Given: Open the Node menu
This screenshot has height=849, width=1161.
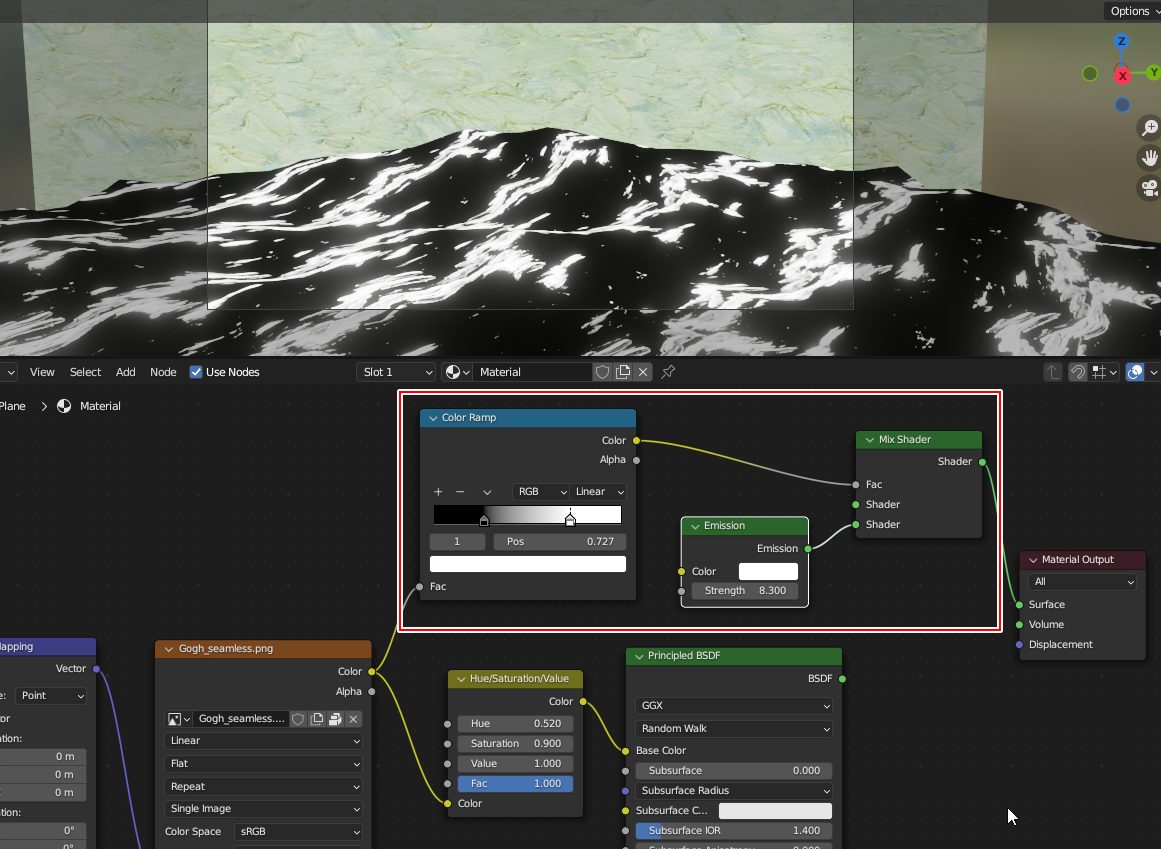Looking at the screenshot, I should tap(163, 372).
